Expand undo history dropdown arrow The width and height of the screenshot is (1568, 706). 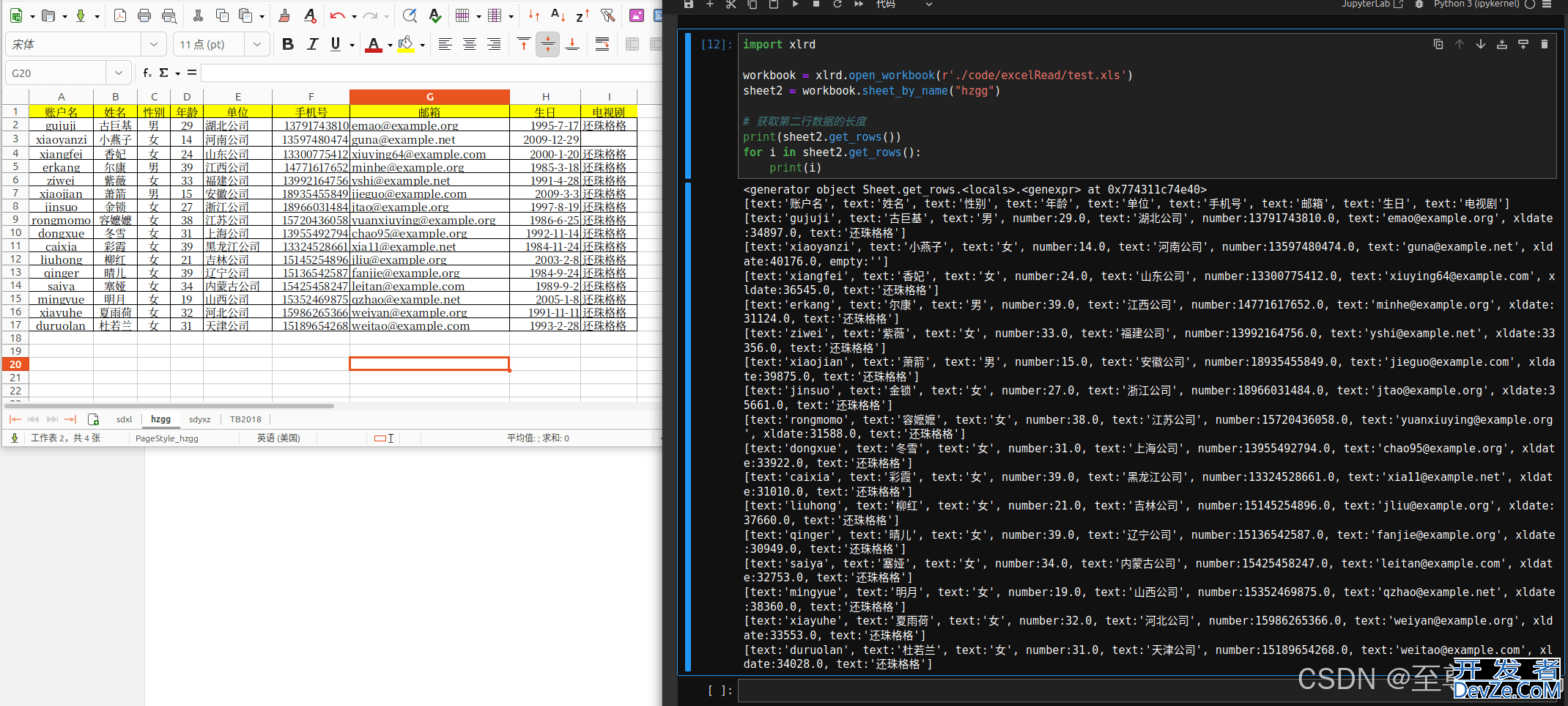(x=354, y=16)
